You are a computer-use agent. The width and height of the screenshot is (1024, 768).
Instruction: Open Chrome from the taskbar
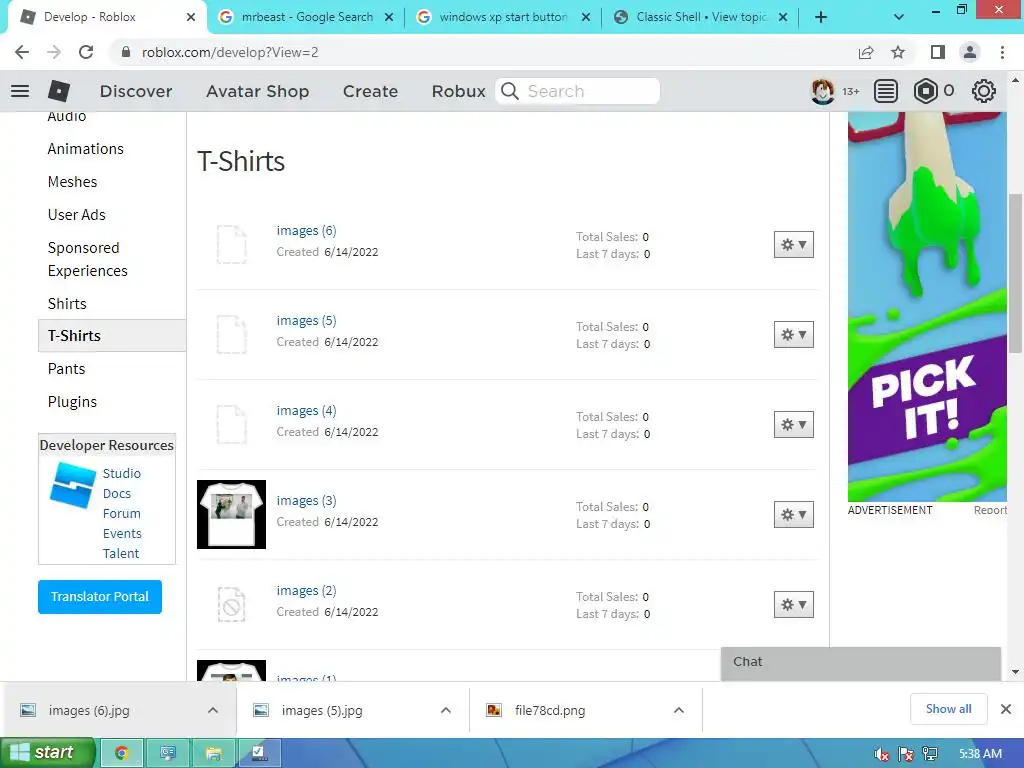pos(121,753)
